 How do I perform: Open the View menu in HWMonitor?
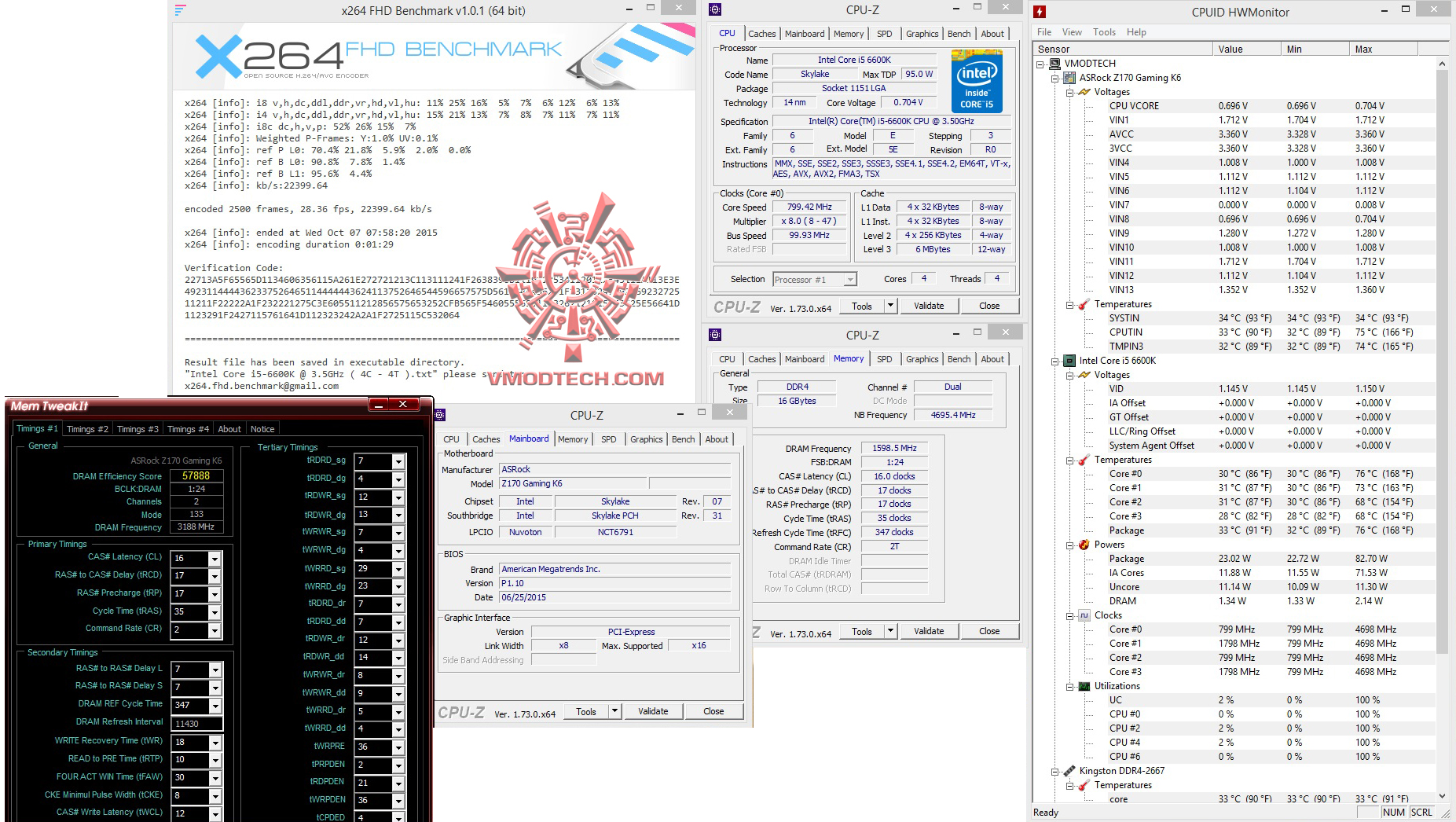[1072, 32]
